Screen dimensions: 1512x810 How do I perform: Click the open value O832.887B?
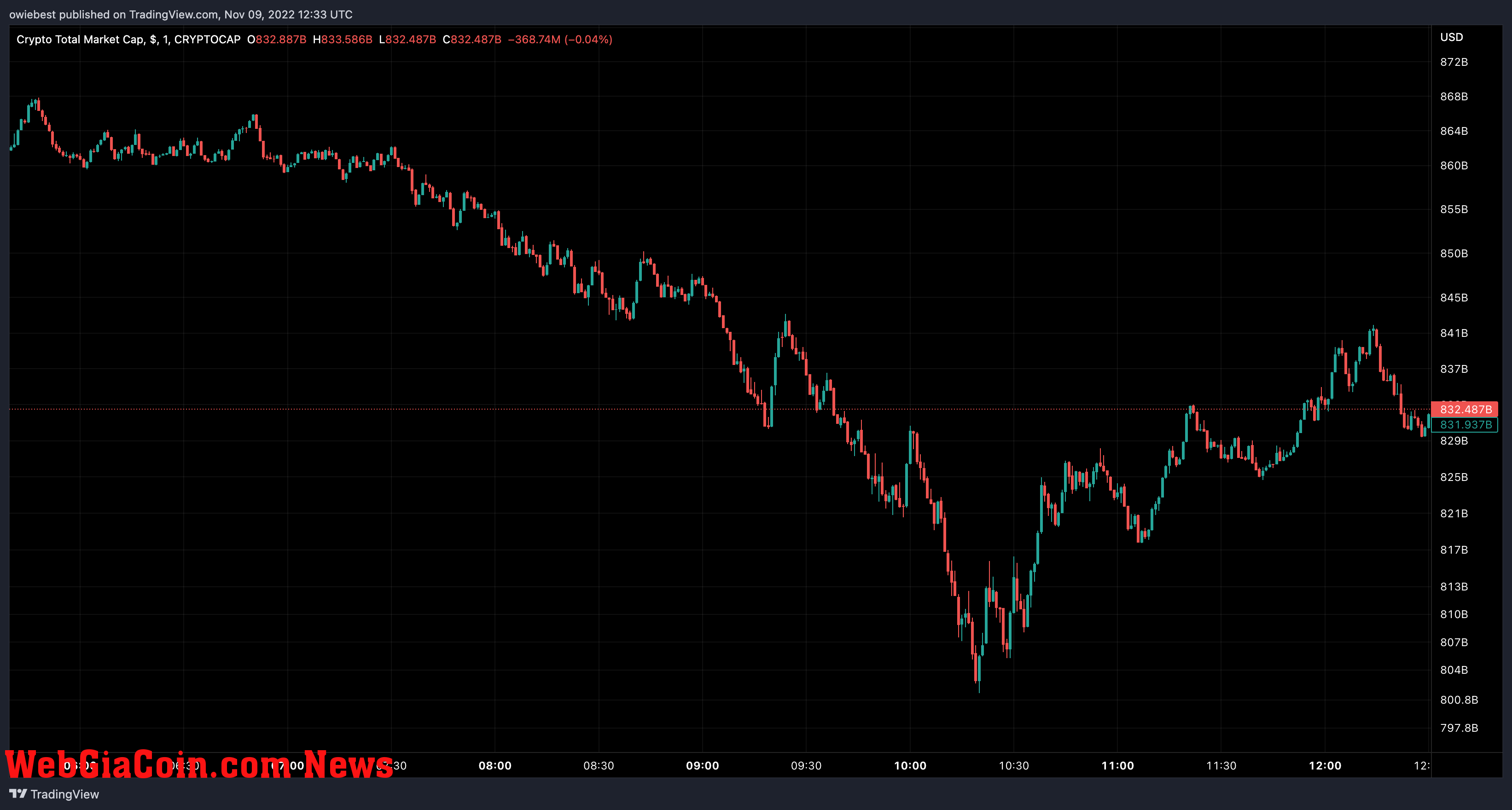click(x=276, y=39)
